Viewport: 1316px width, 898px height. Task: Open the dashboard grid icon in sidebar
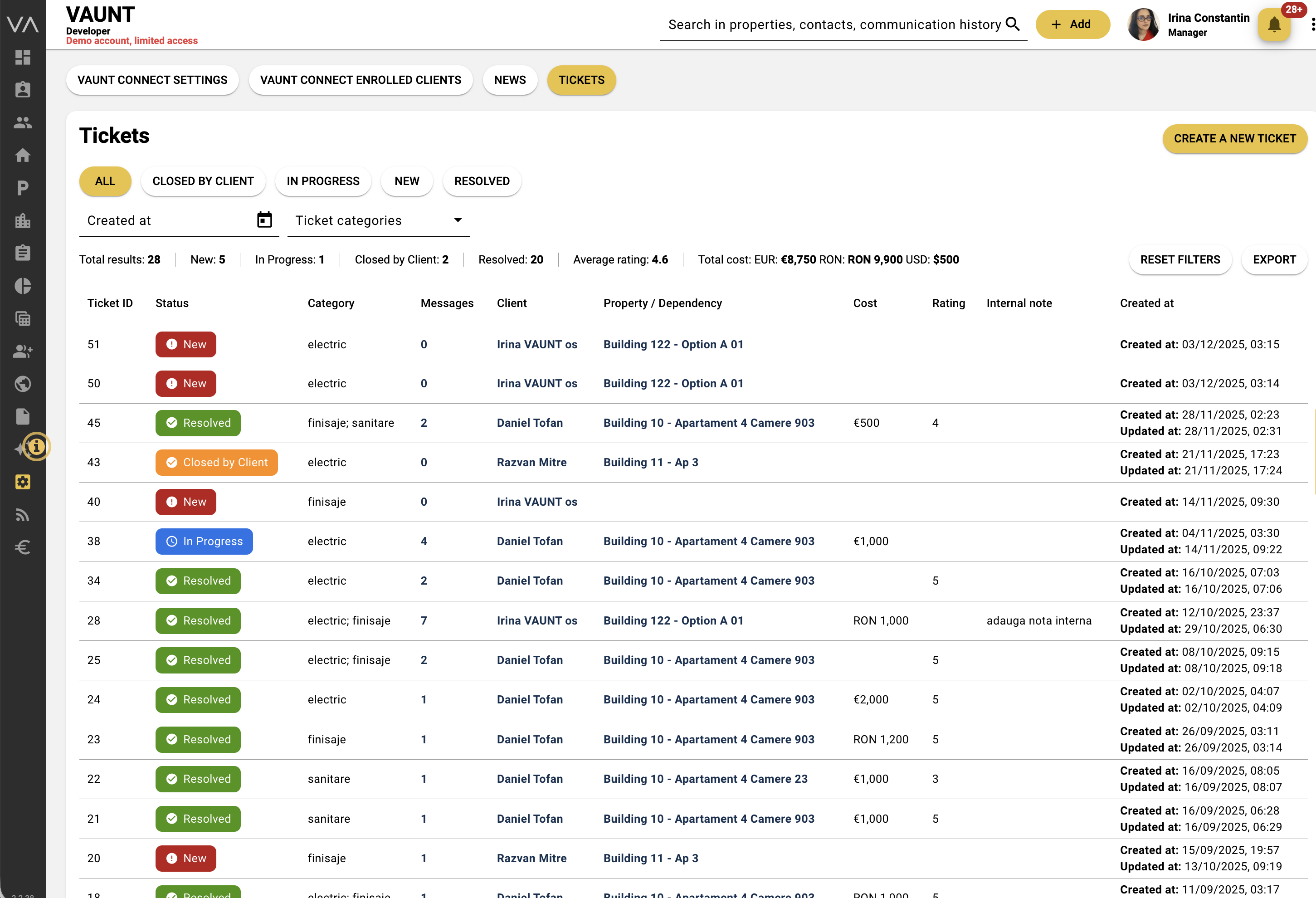pyautogui.click(x=23, y=57)
